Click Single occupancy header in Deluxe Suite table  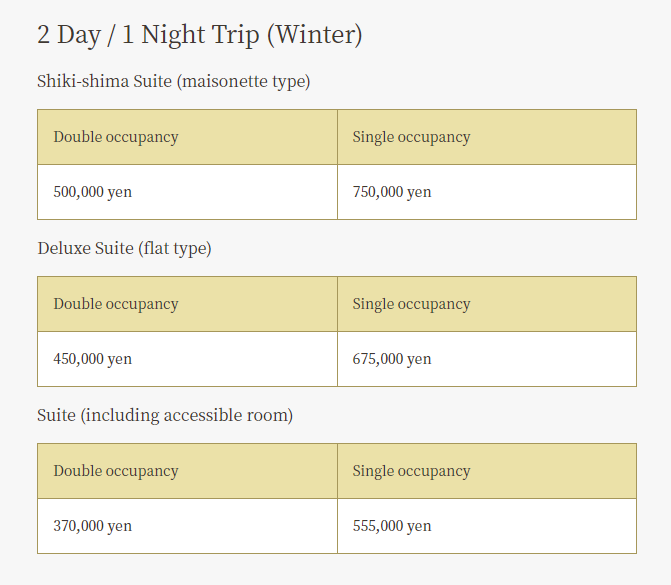[x=411, y=304]
